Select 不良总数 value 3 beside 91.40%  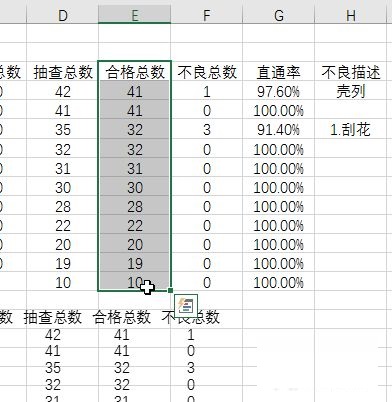click(207, 130)
